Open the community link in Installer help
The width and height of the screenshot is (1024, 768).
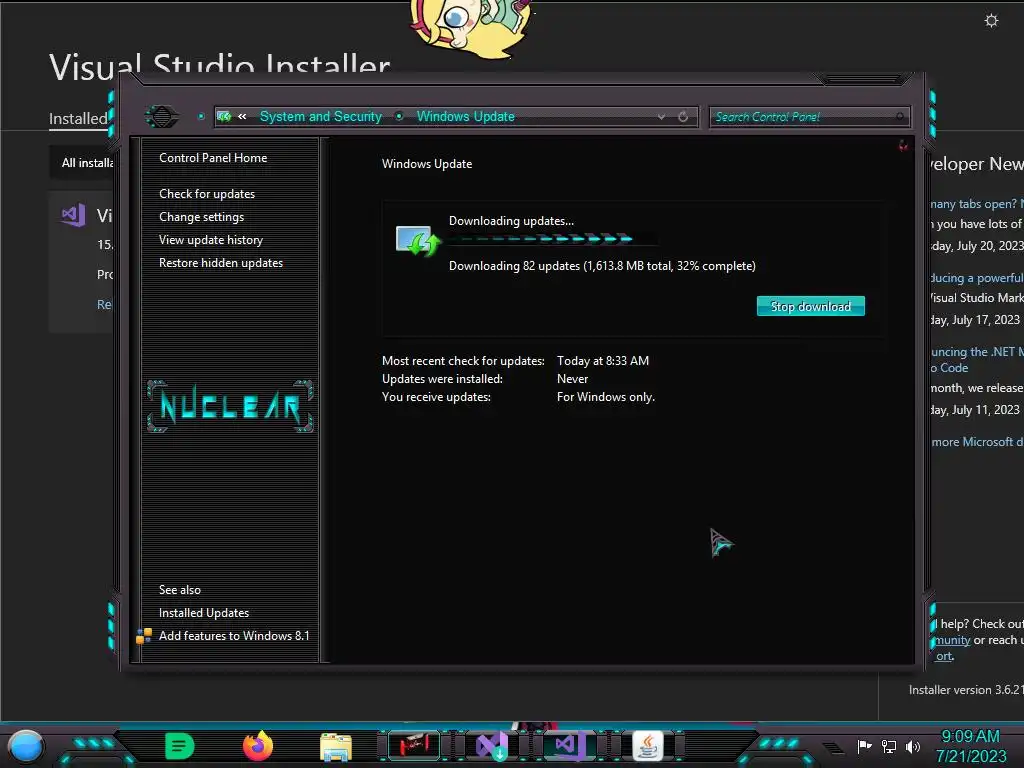(x=951, y=641)
